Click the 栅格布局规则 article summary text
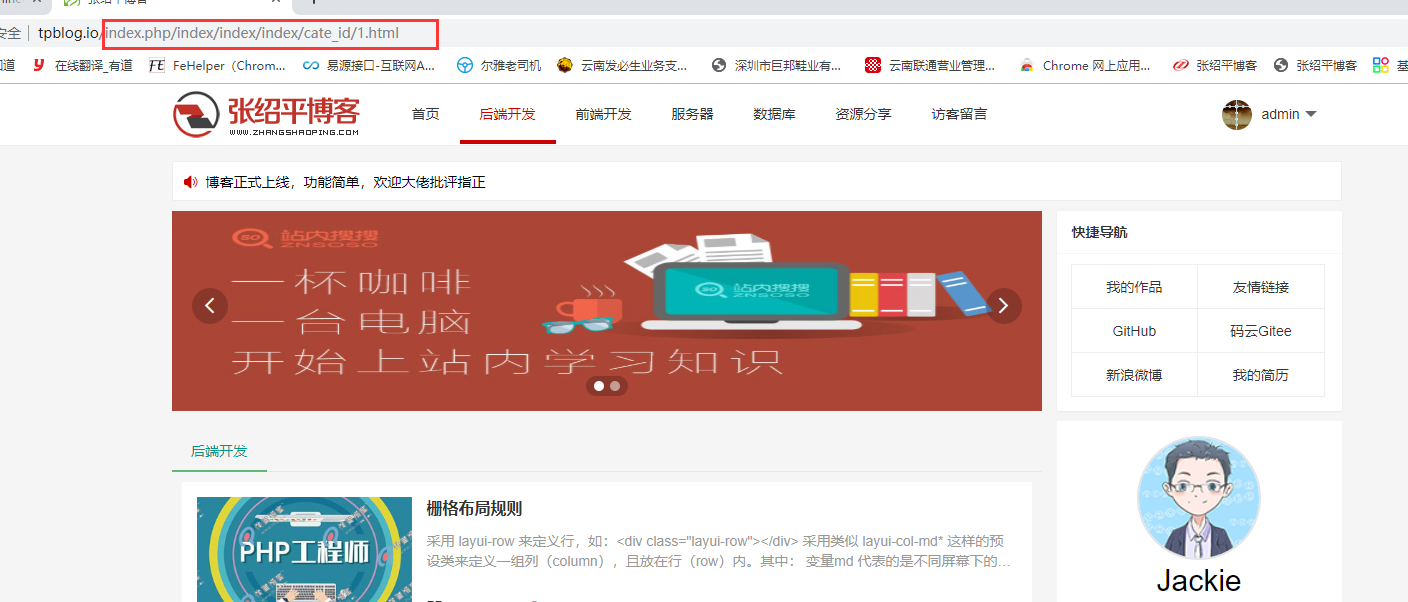 pos(719,551)
